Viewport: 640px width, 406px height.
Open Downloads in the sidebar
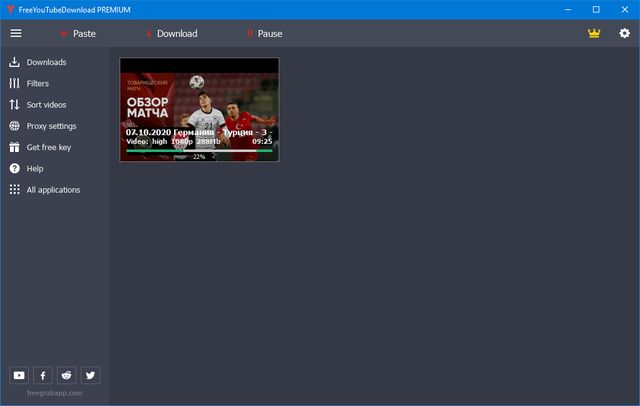coord(46,62)
